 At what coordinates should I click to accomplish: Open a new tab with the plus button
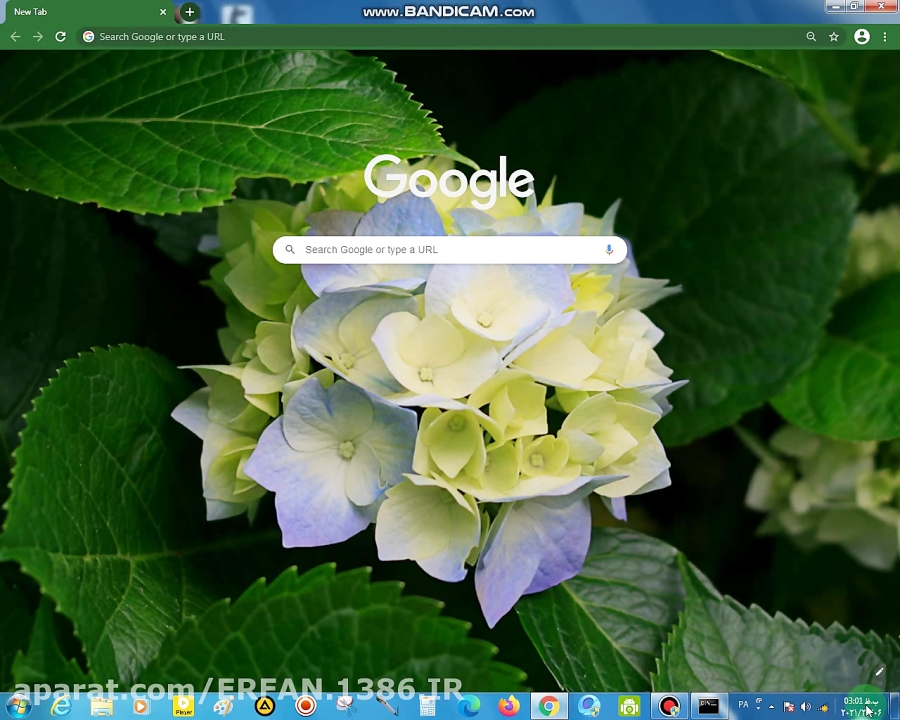pyautogui.click(x=189, y=12)
